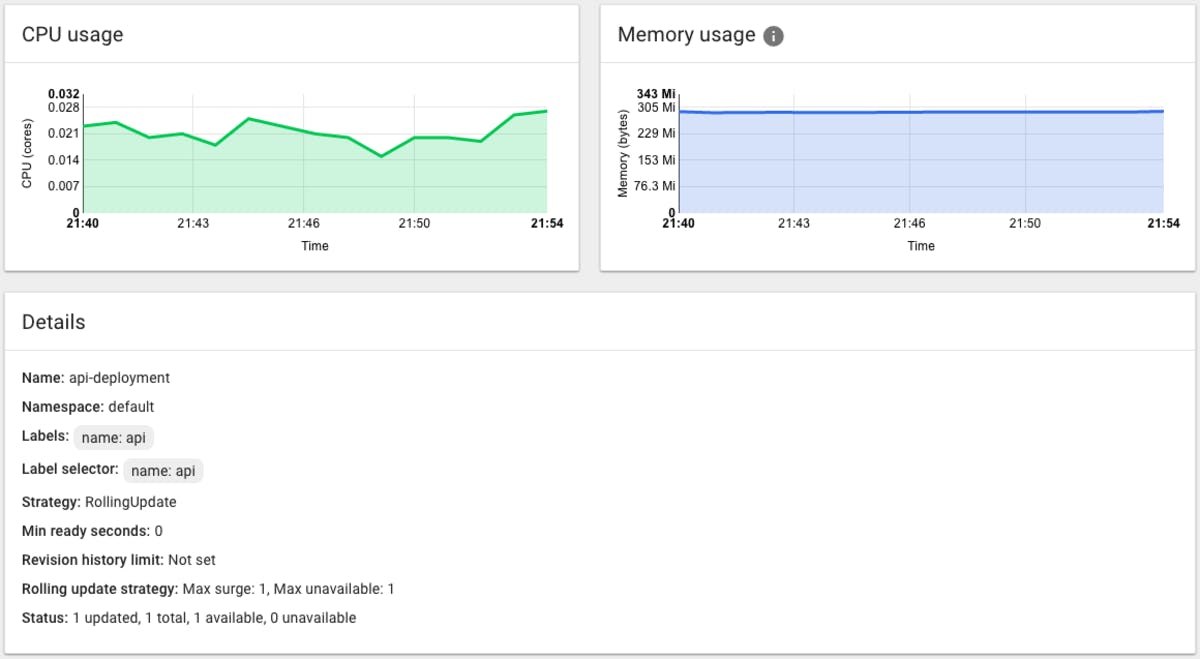The image size is (1200, 659).
Task: Click the Status line showing 1 available
Action: click(213, 618)
